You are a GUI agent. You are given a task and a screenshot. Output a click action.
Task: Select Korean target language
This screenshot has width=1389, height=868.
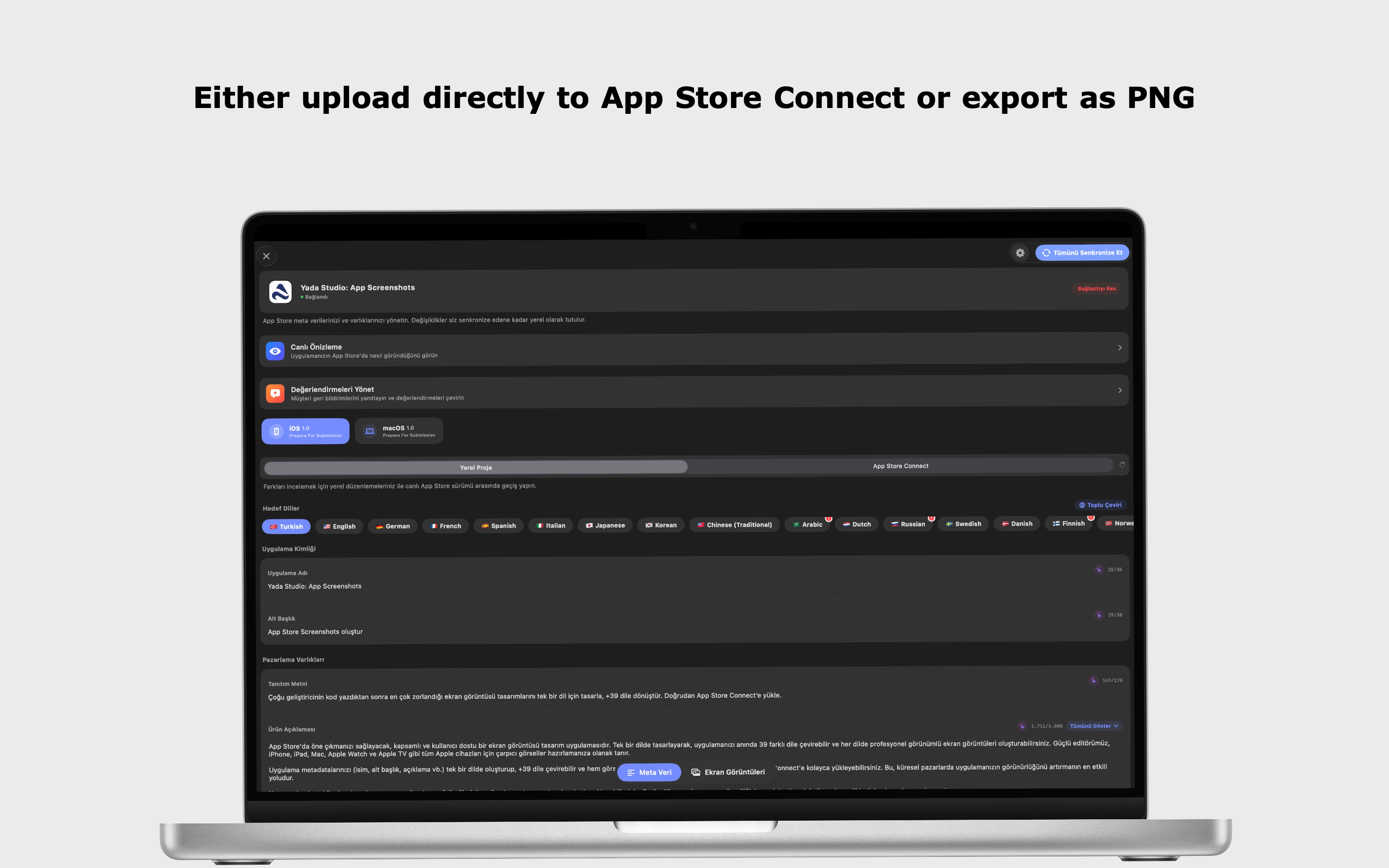661,525
